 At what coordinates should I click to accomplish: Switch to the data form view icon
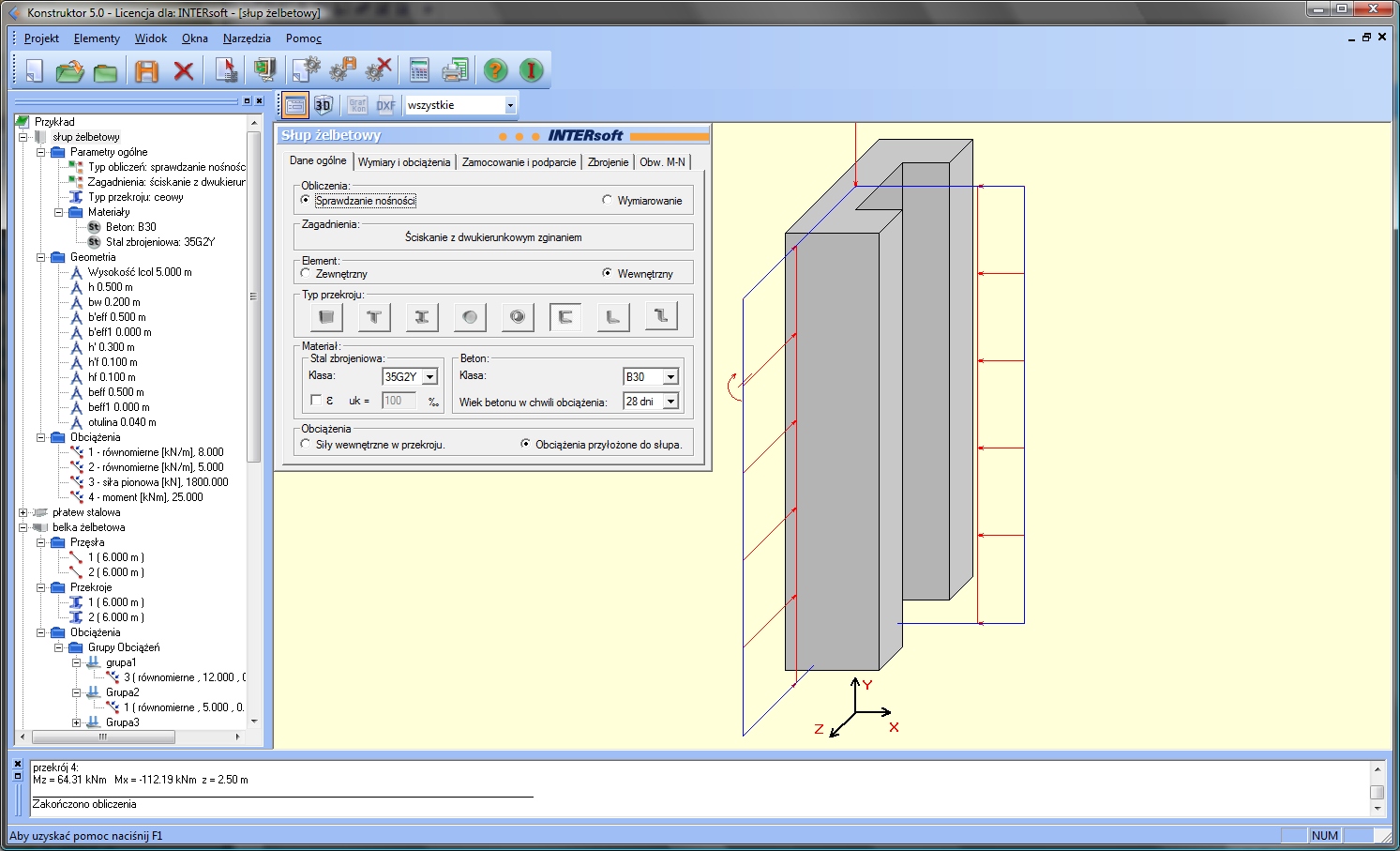coord(295,105)
